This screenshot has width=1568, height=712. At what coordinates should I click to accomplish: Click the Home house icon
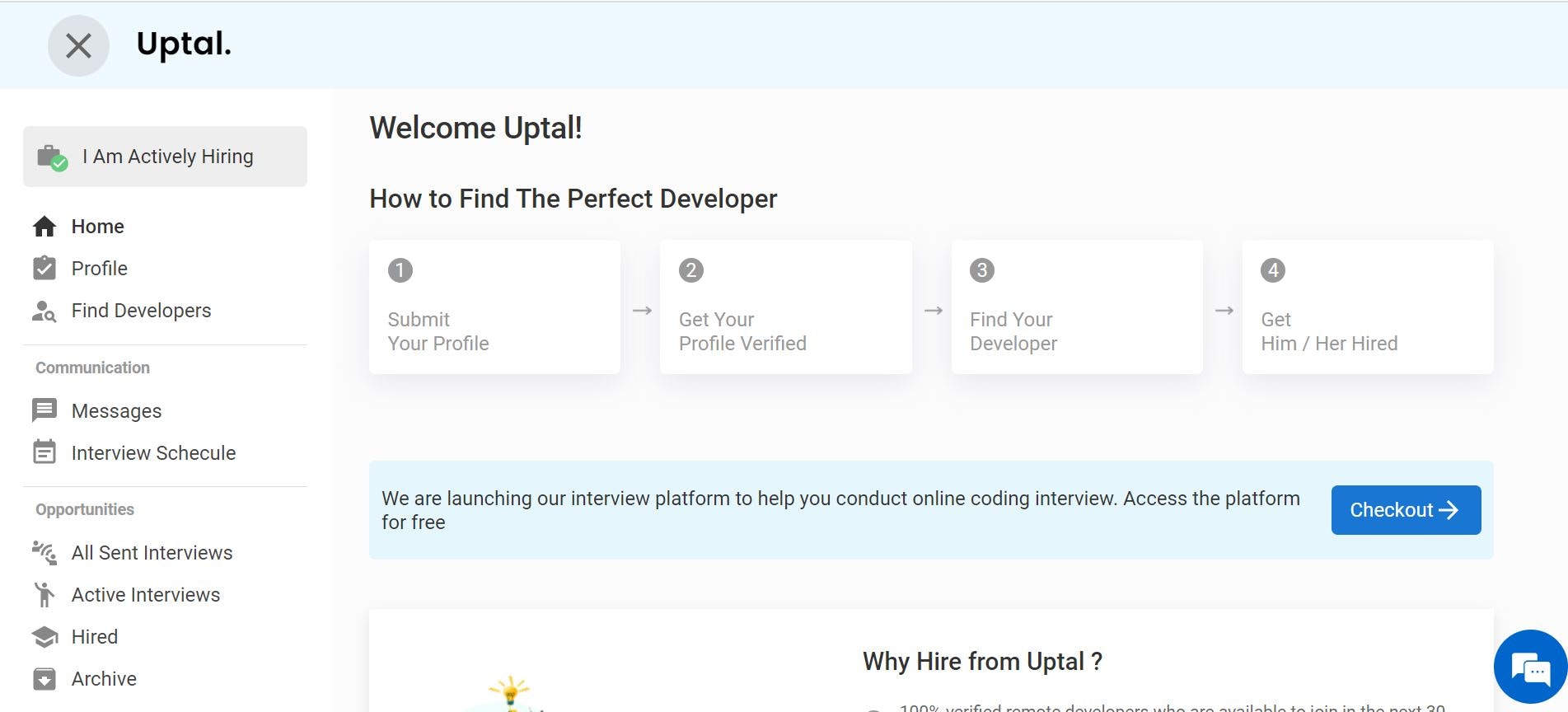point(44,227)
